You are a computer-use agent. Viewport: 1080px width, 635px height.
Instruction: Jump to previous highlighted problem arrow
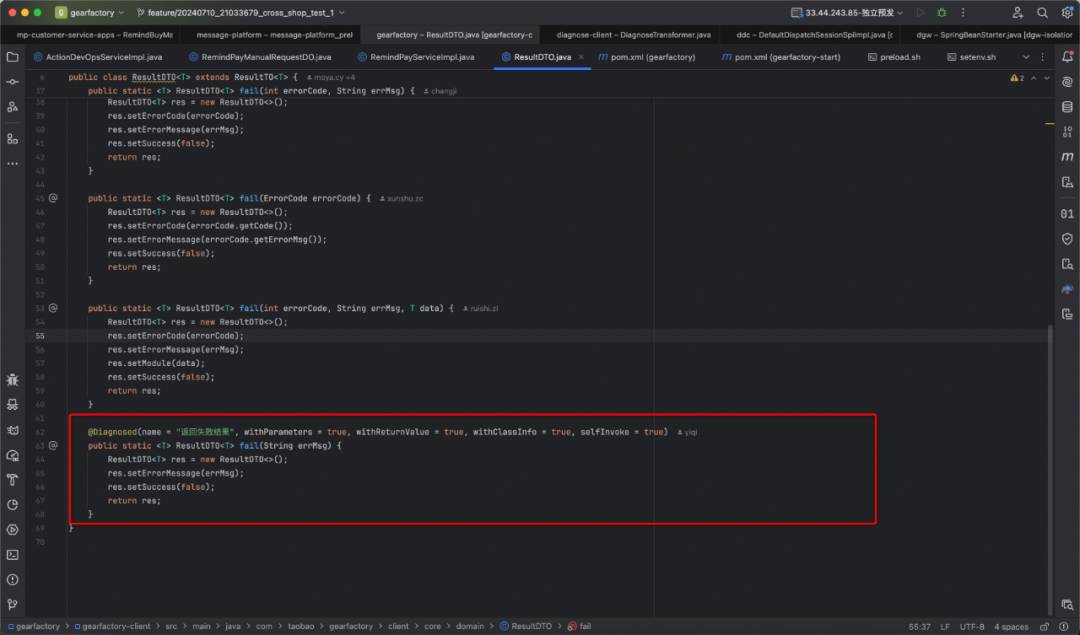pos(1033,78)
